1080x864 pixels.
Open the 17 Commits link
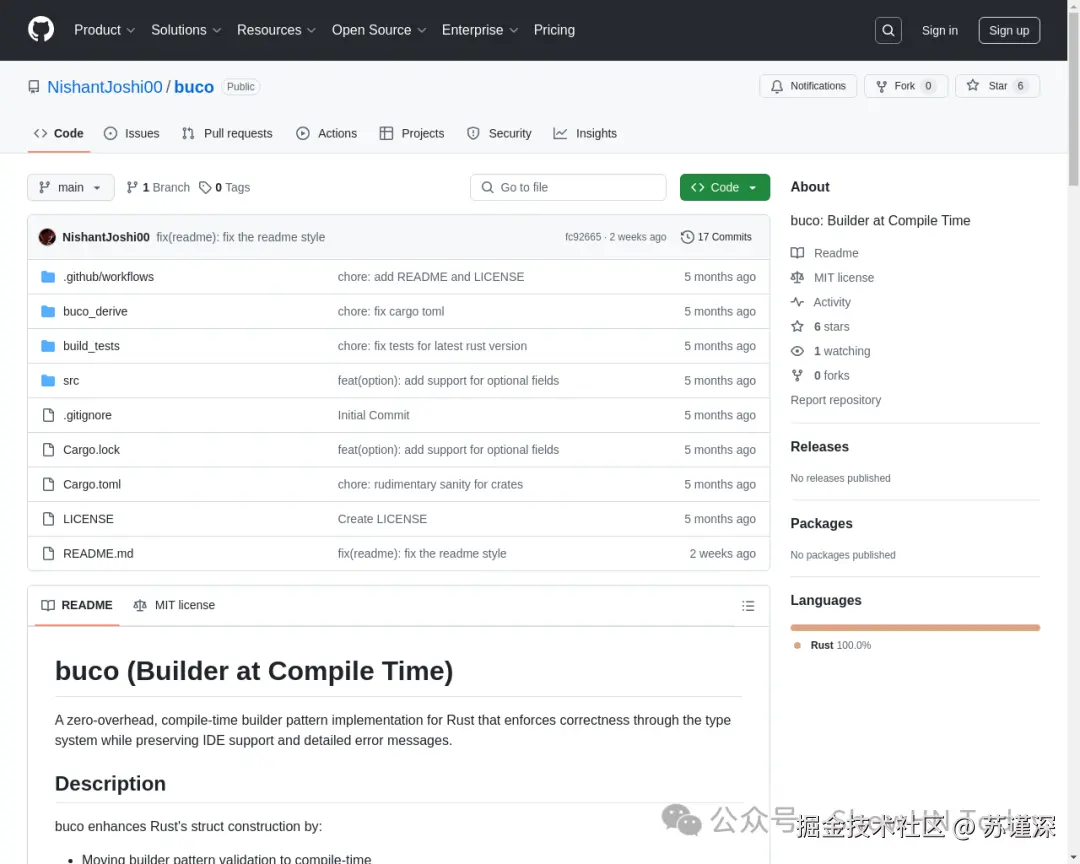(x=716, y=236)
